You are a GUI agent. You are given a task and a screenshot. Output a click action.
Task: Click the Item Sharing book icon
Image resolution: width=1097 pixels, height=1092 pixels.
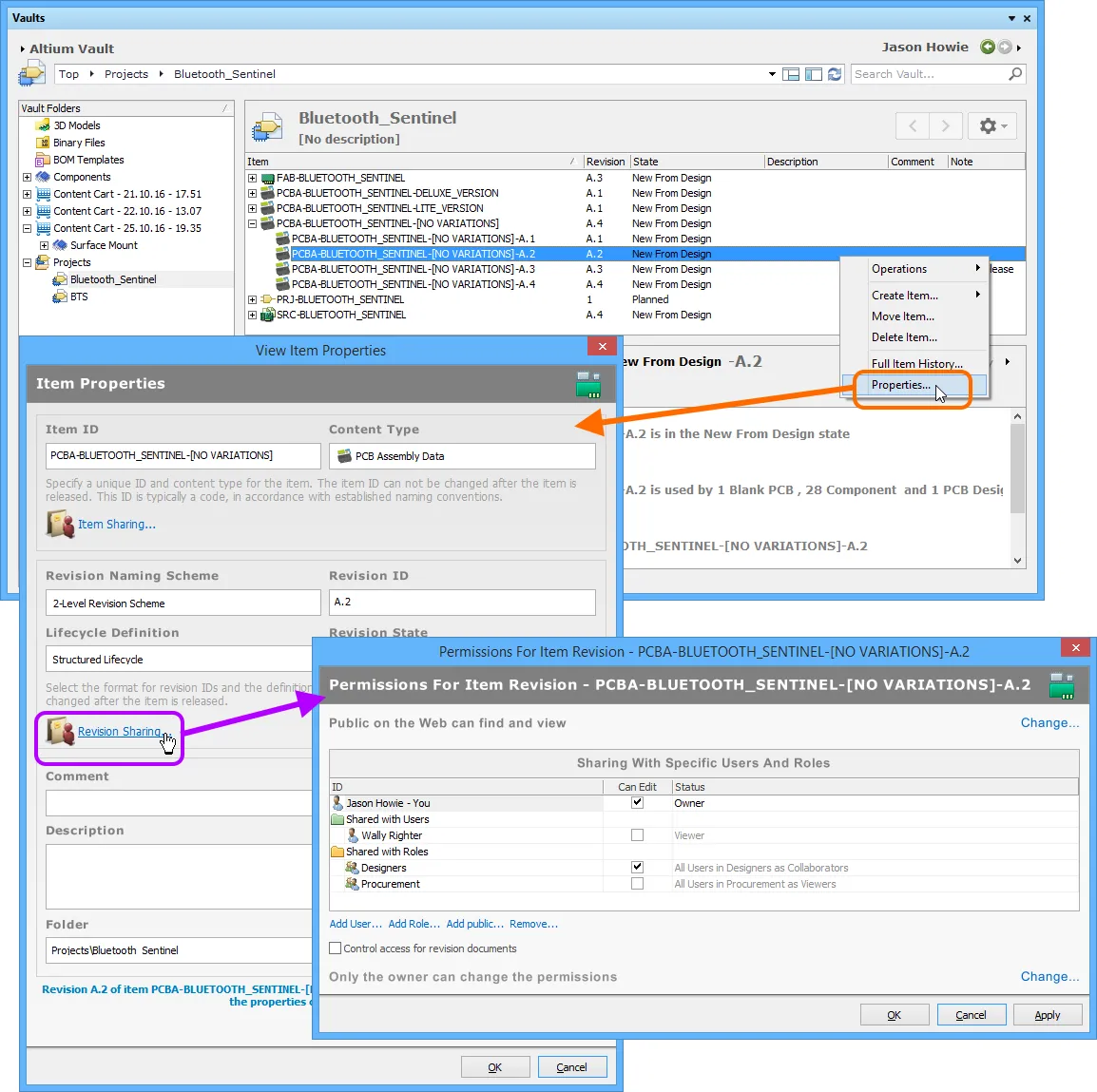click(60, 524)
